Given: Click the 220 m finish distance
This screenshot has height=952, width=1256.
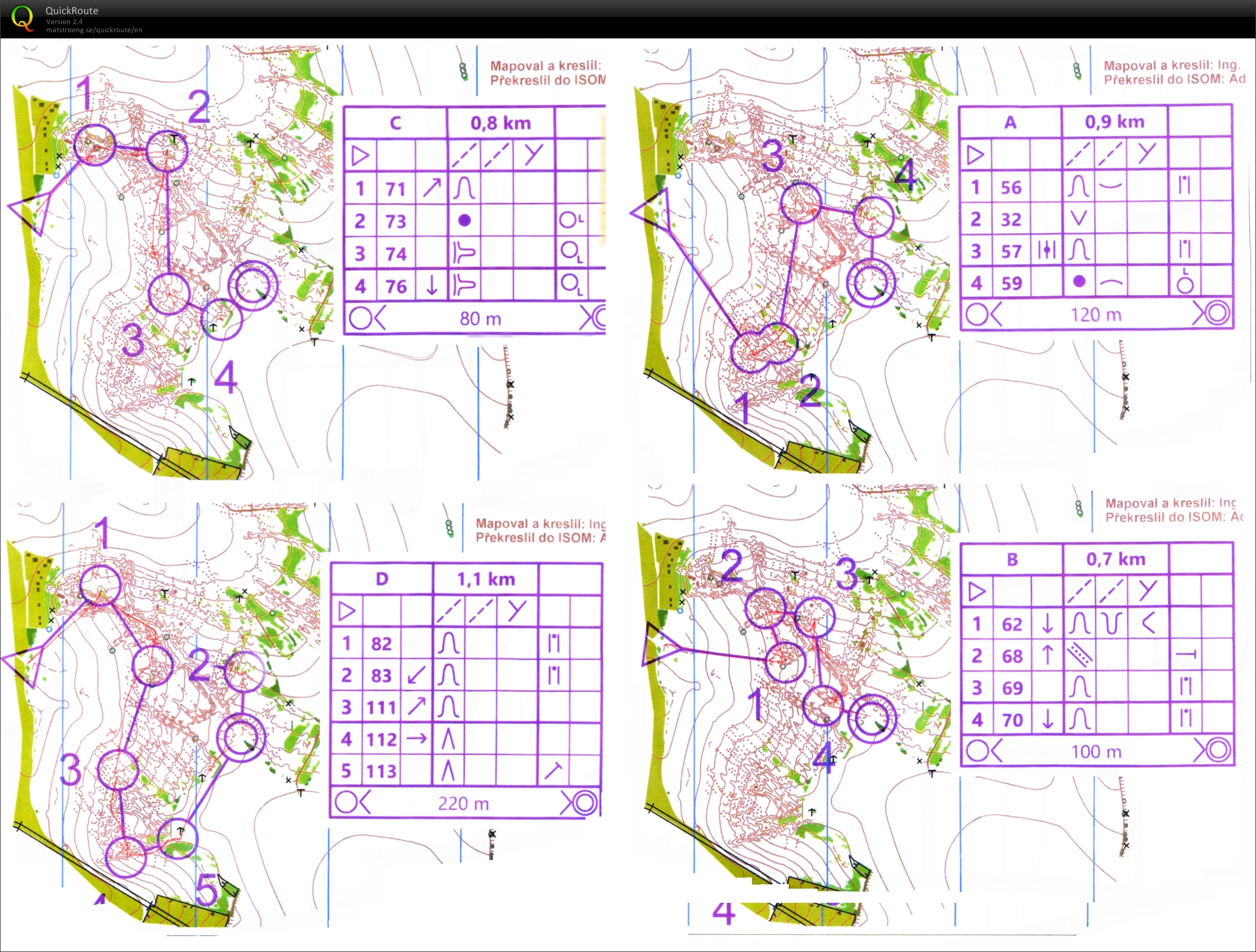Looking at the screenshot, I should [x=463, y=804].
